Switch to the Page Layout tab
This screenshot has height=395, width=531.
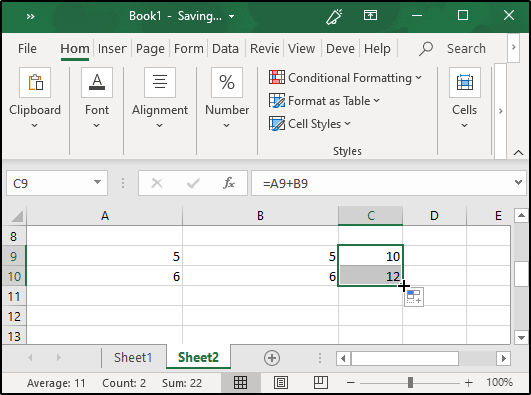[150, 48]
